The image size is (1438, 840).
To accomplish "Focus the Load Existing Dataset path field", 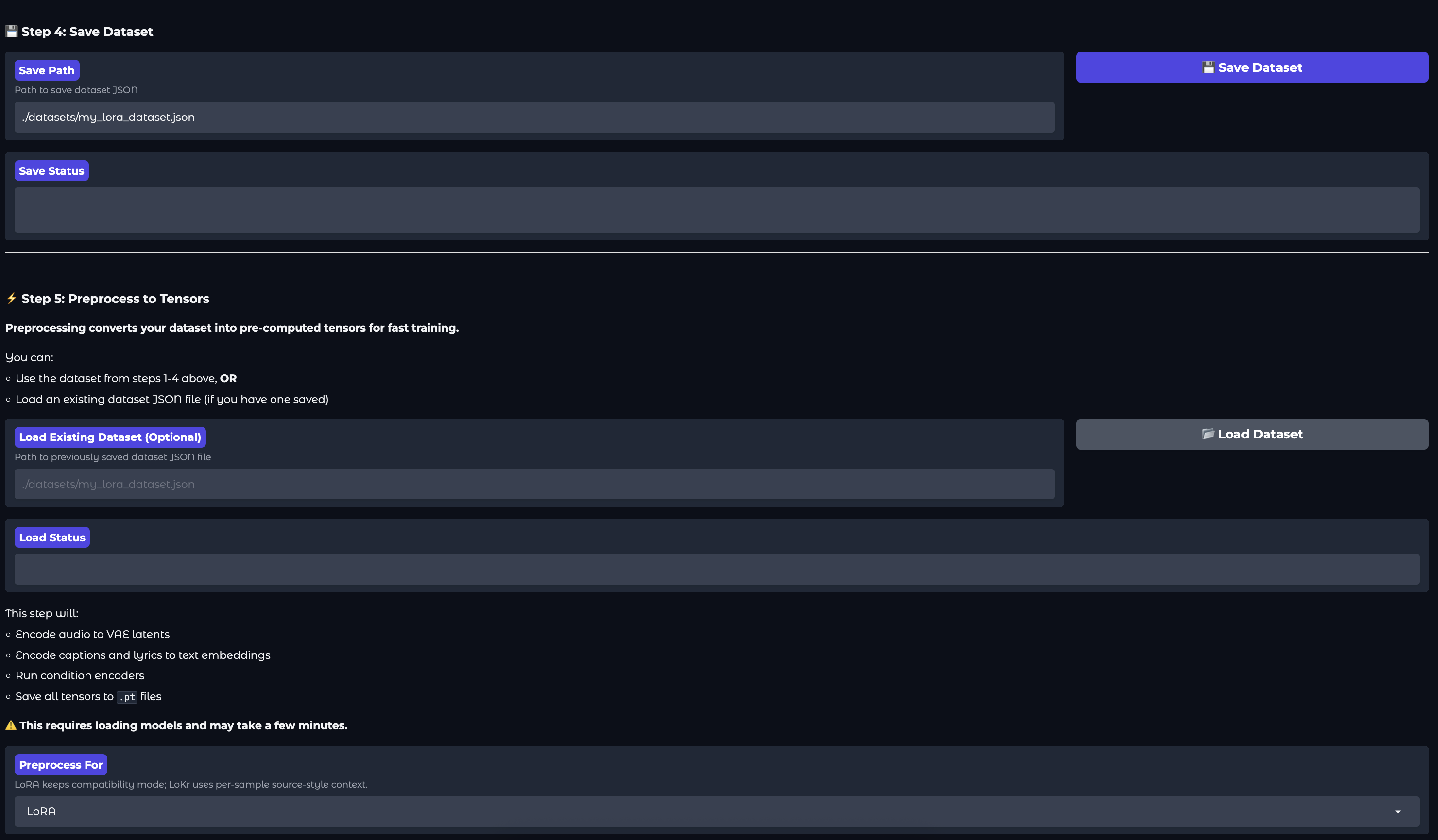I will [x=533, y=484].
